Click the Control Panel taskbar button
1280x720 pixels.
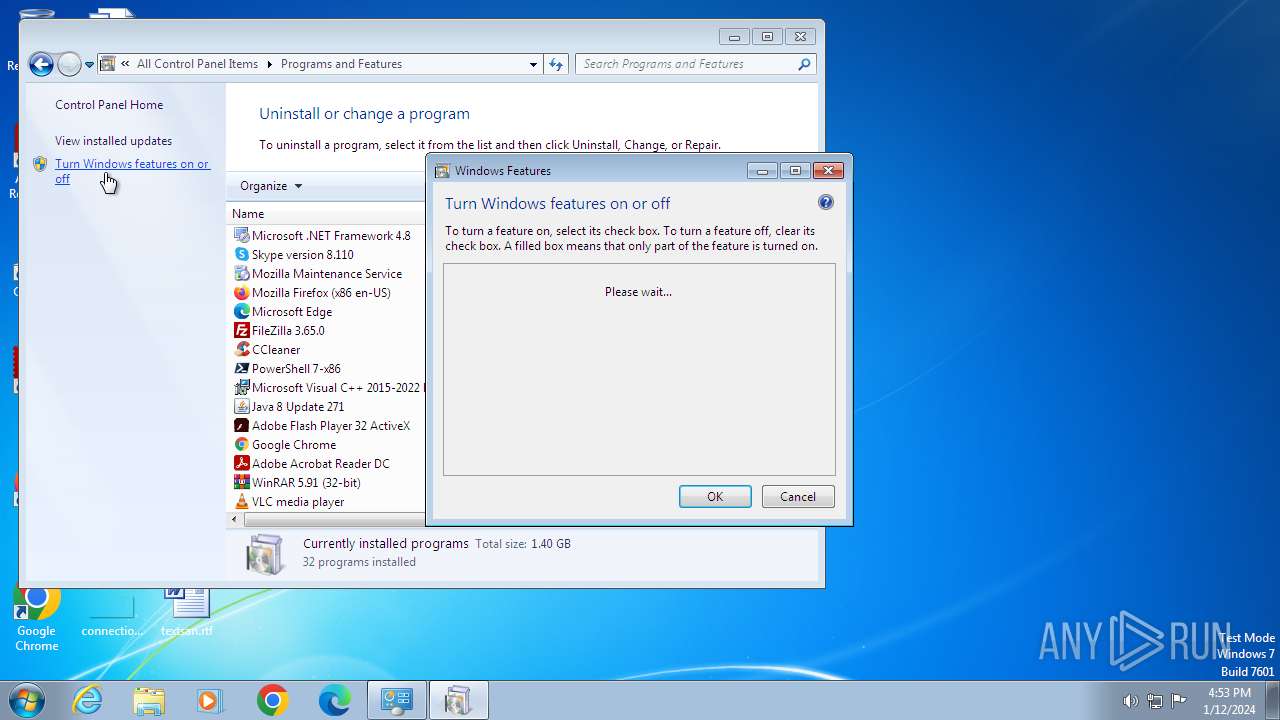[397, 700]
